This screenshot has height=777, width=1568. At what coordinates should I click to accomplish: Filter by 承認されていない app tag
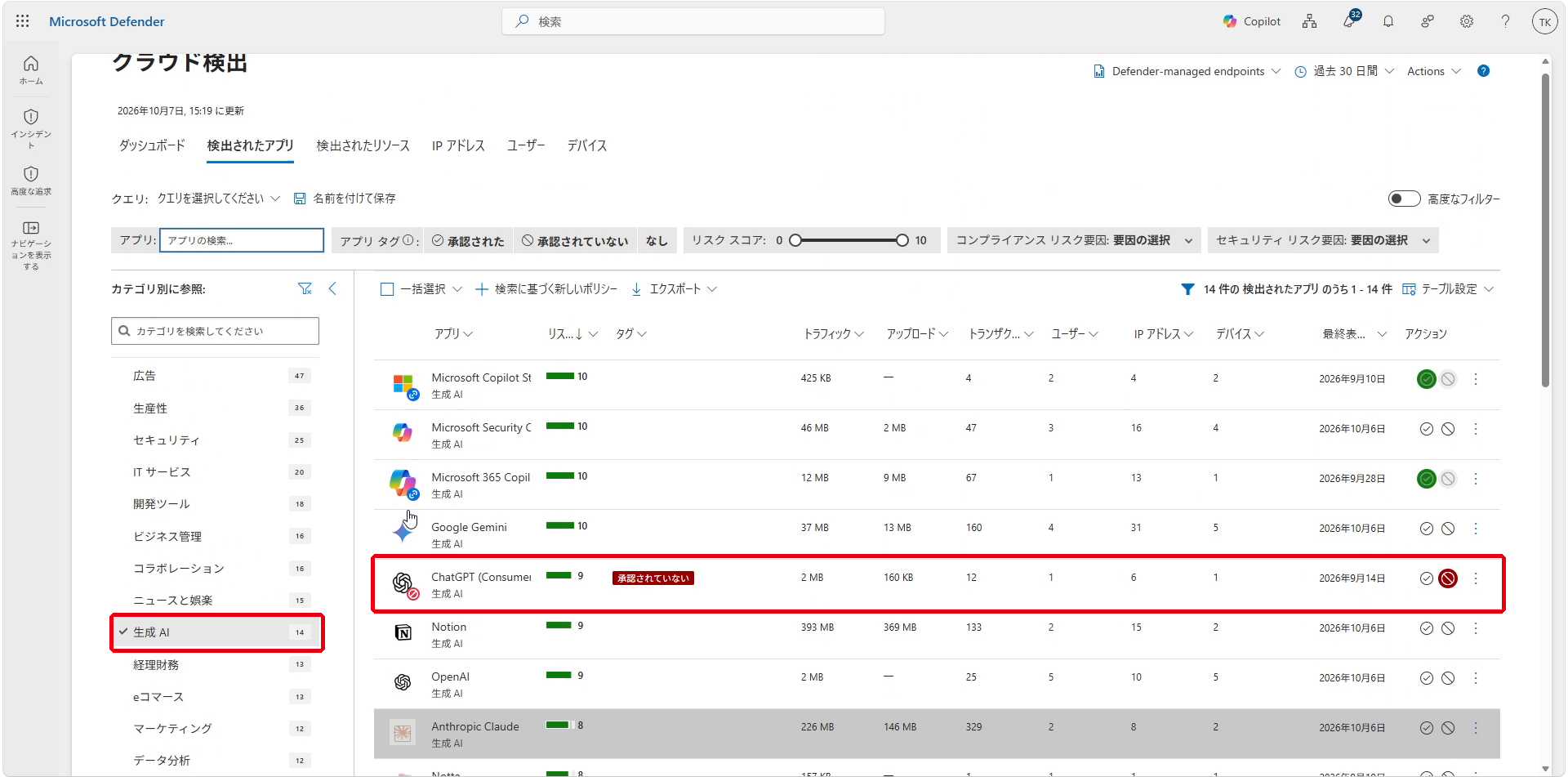[x=575, y=241]
